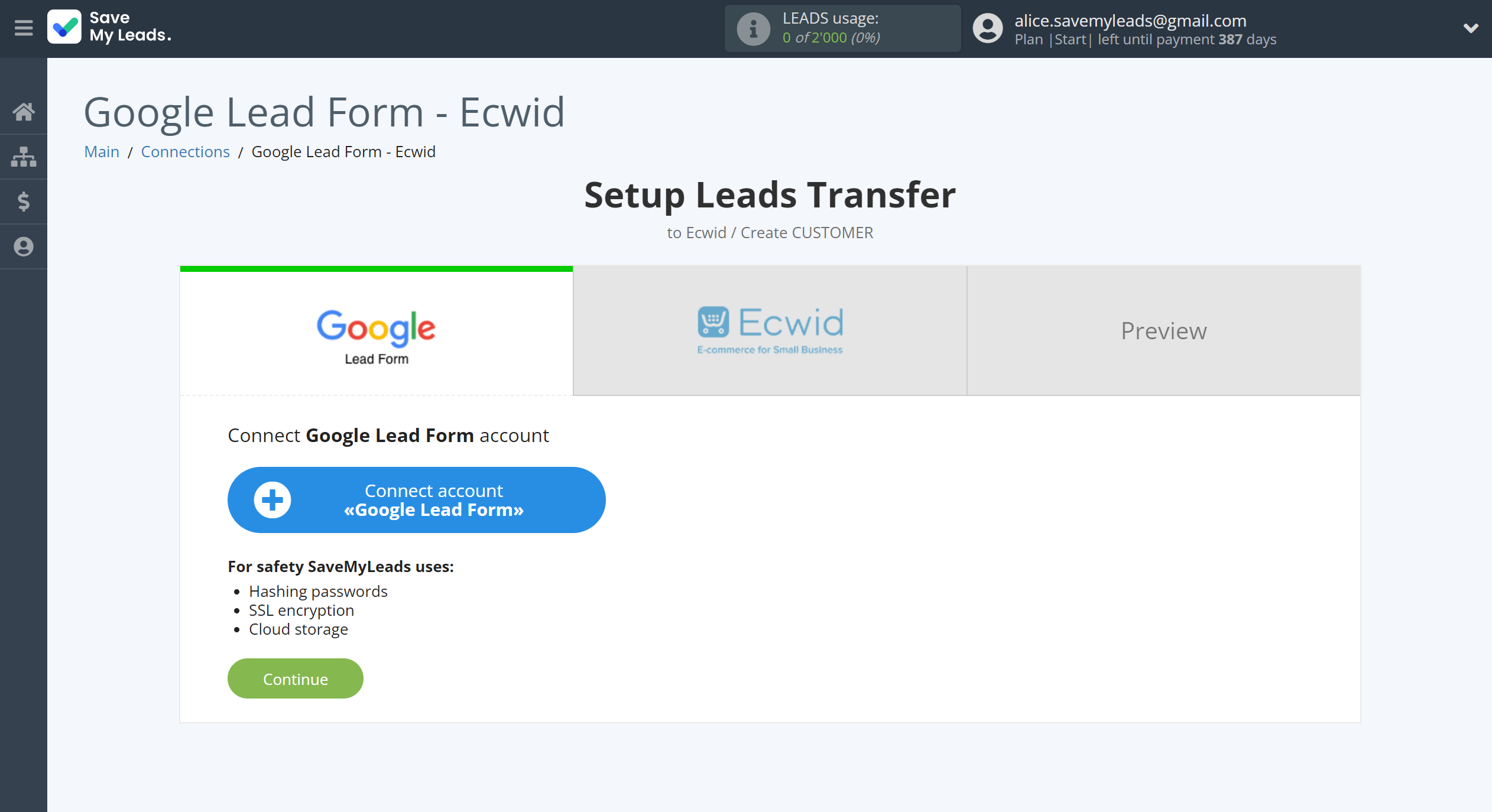This screenshot has height=812, width=1492.
Task: Open the Main breadcrumb link
Action: pyautogui.click(x=101, y=151)
